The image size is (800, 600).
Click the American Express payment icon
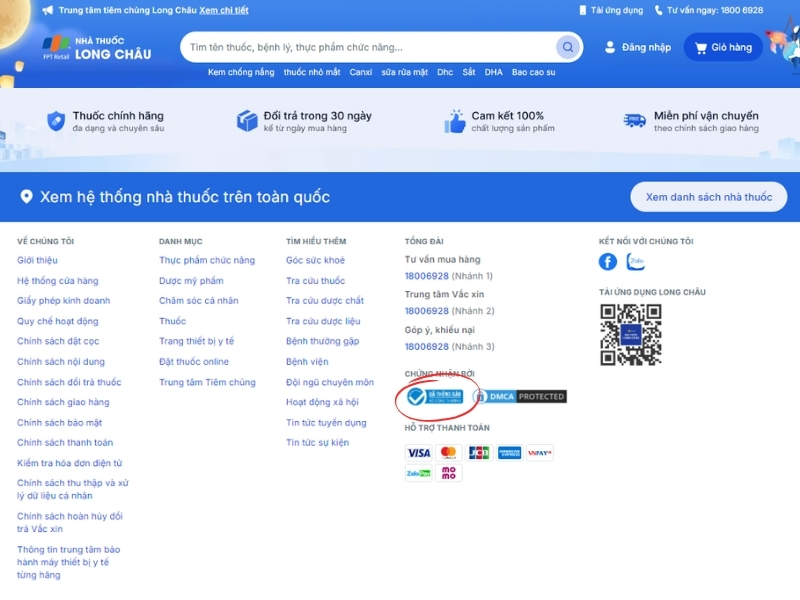[509, 453]
